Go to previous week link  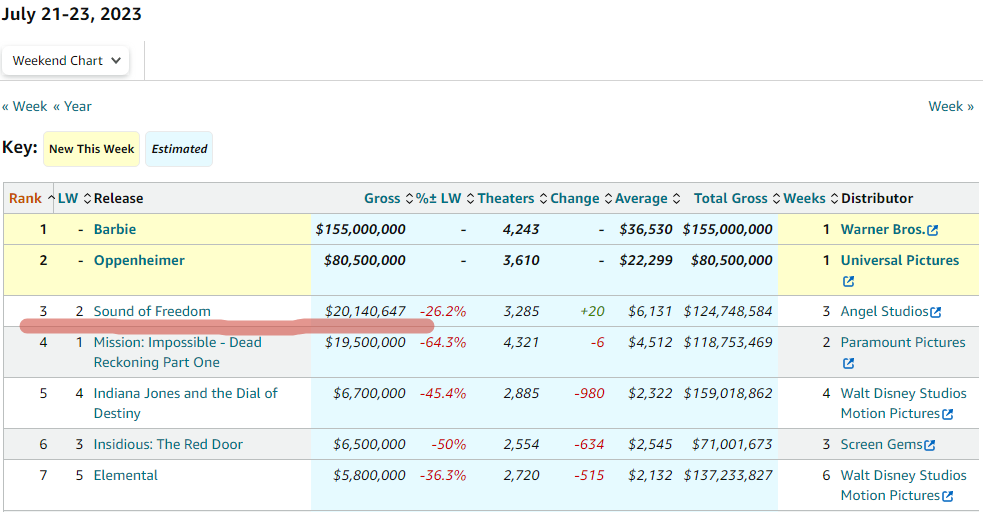pyautogui.click(x=24, y=107)
